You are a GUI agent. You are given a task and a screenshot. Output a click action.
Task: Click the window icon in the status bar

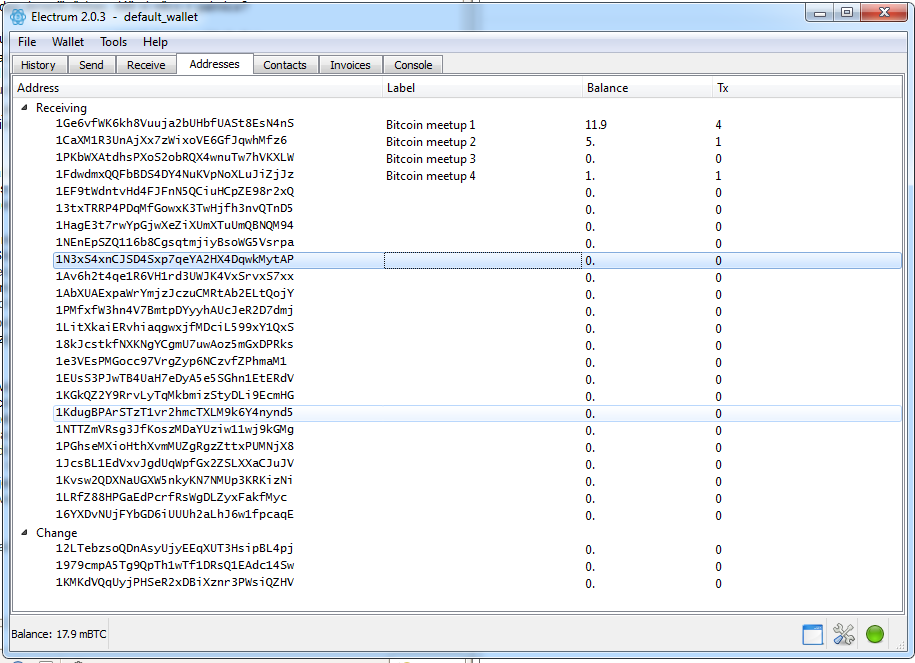point(813,634)
